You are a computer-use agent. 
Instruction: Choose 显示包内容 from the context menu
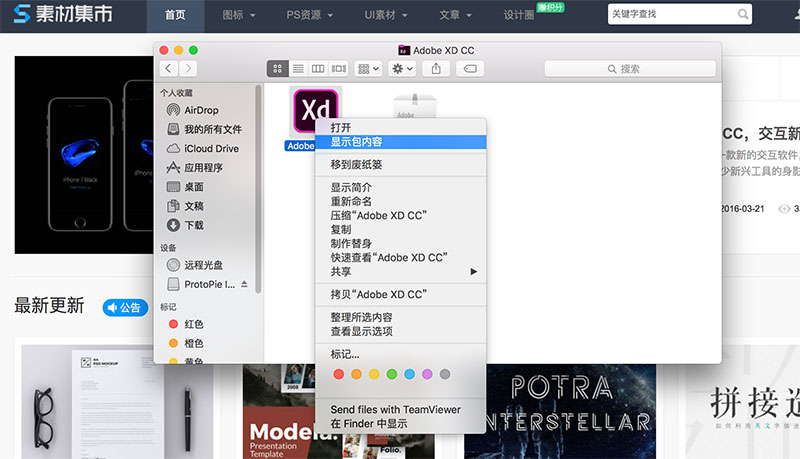(x=401, y=142)
